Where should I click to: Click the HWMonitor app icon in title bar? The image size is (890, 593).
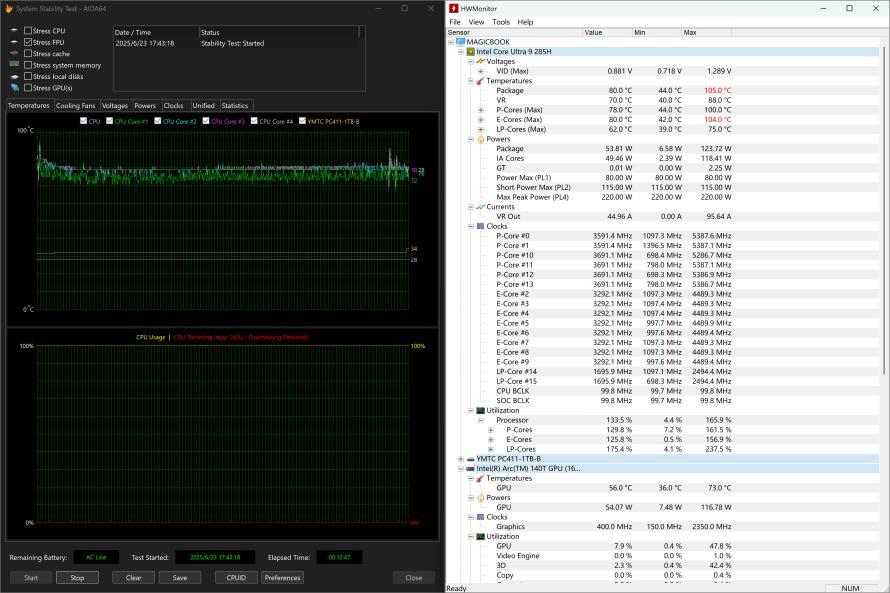pyautogui.click(x=454, y=9)
